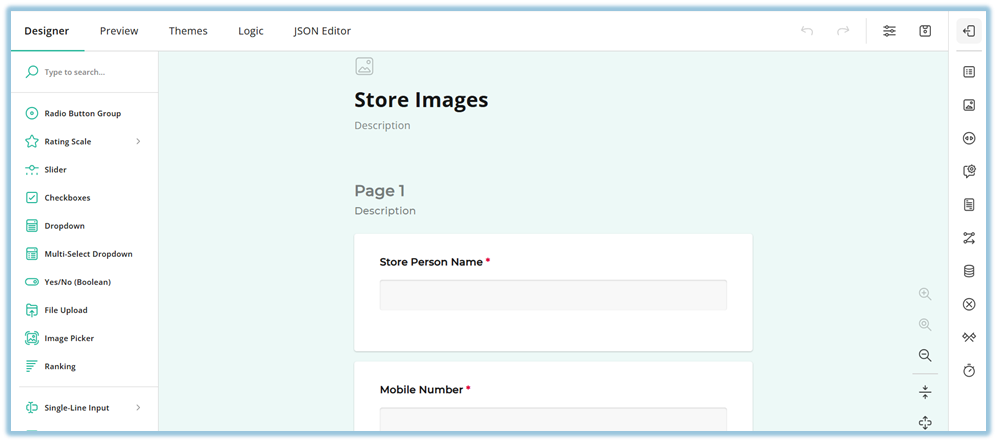This screenshot has height=442, width=997.
Task: Click the zoom out magnifier icon
Action: click(925, 355)
